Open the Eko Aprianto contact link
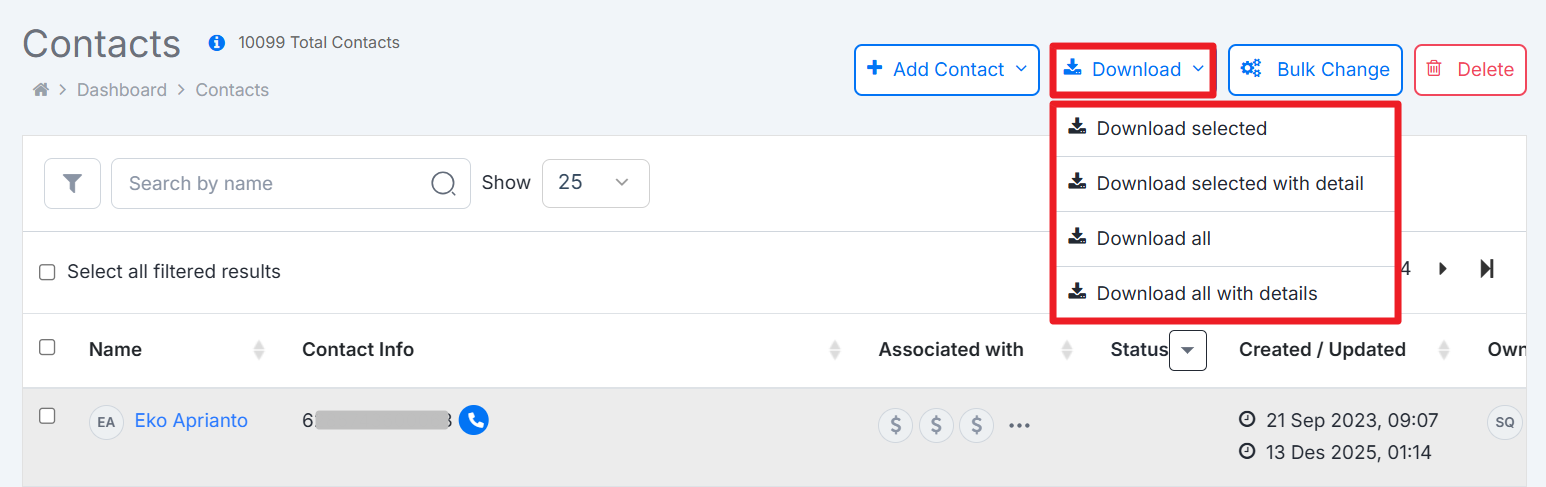This screenshot has width=1546, height=487. 191,421
